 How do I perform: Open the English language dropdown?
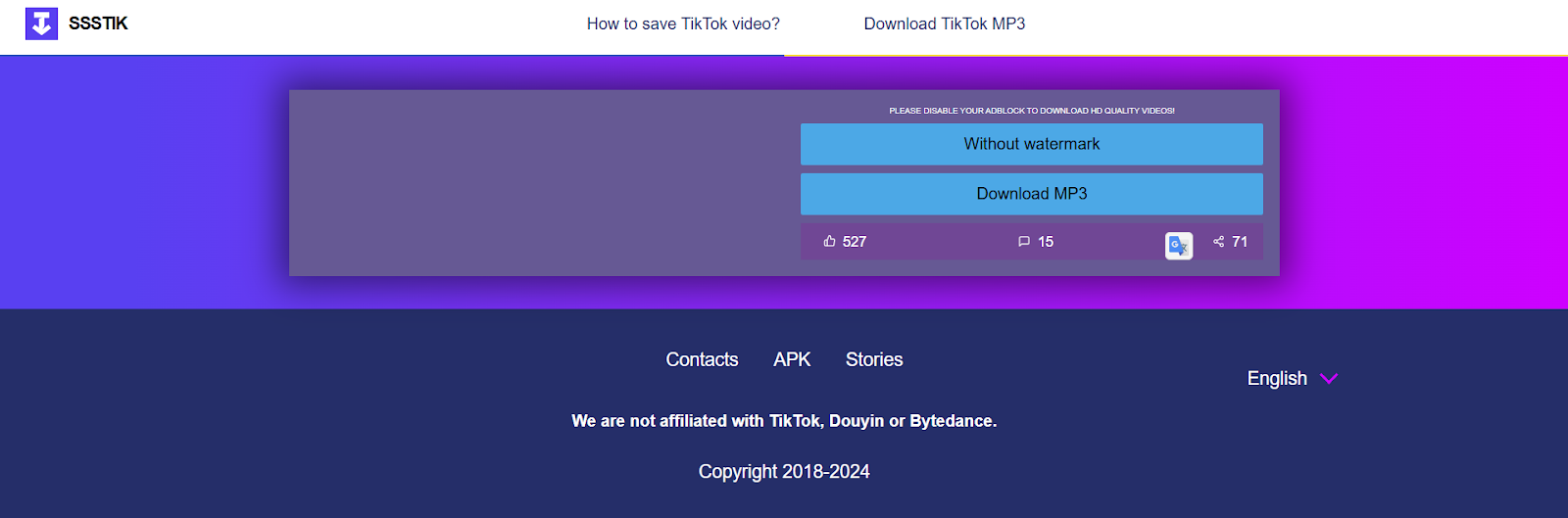pos(1292,378)
